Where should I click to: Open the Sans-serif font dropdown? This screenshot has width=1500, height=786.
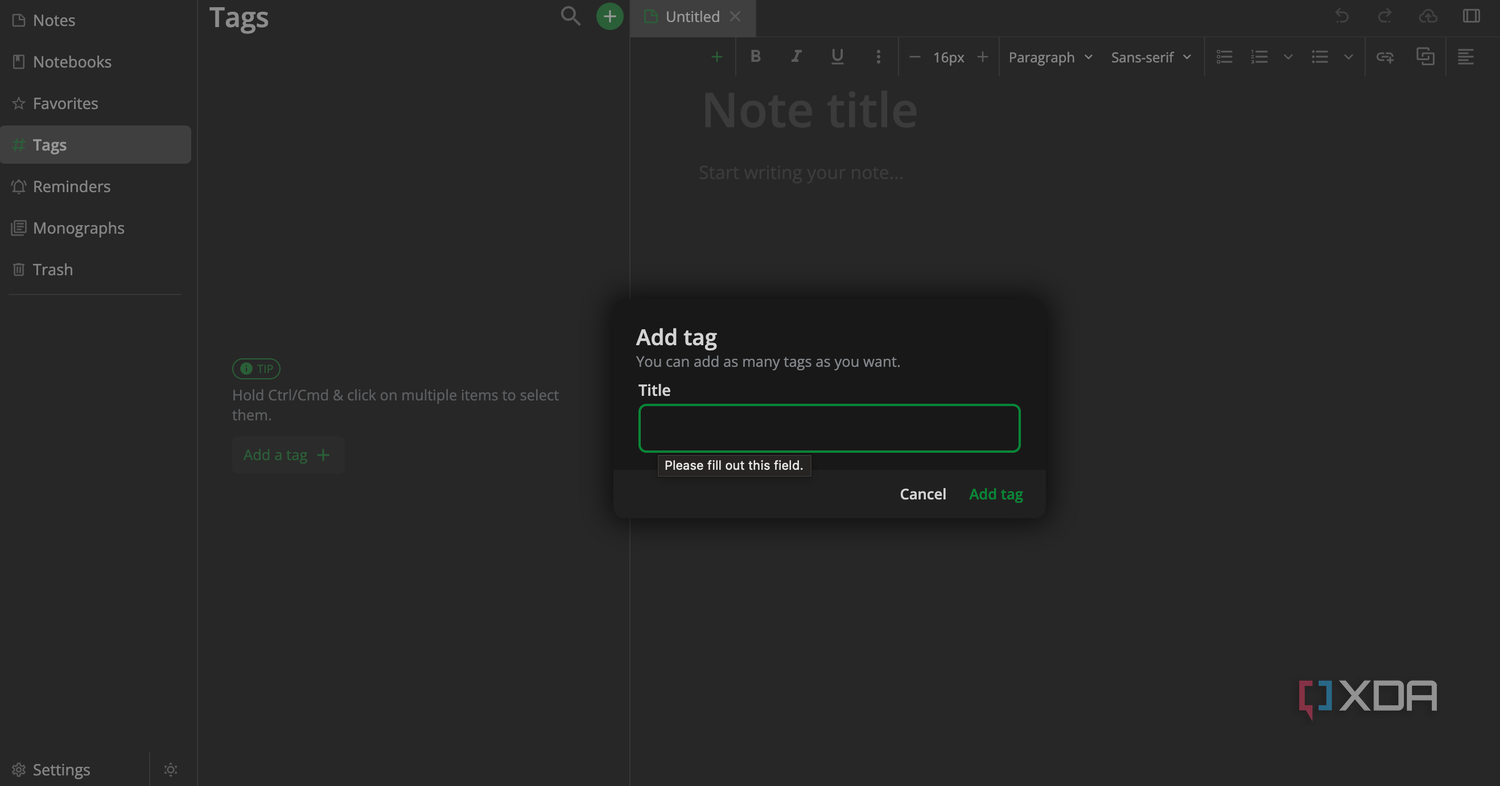point(1151,57)
